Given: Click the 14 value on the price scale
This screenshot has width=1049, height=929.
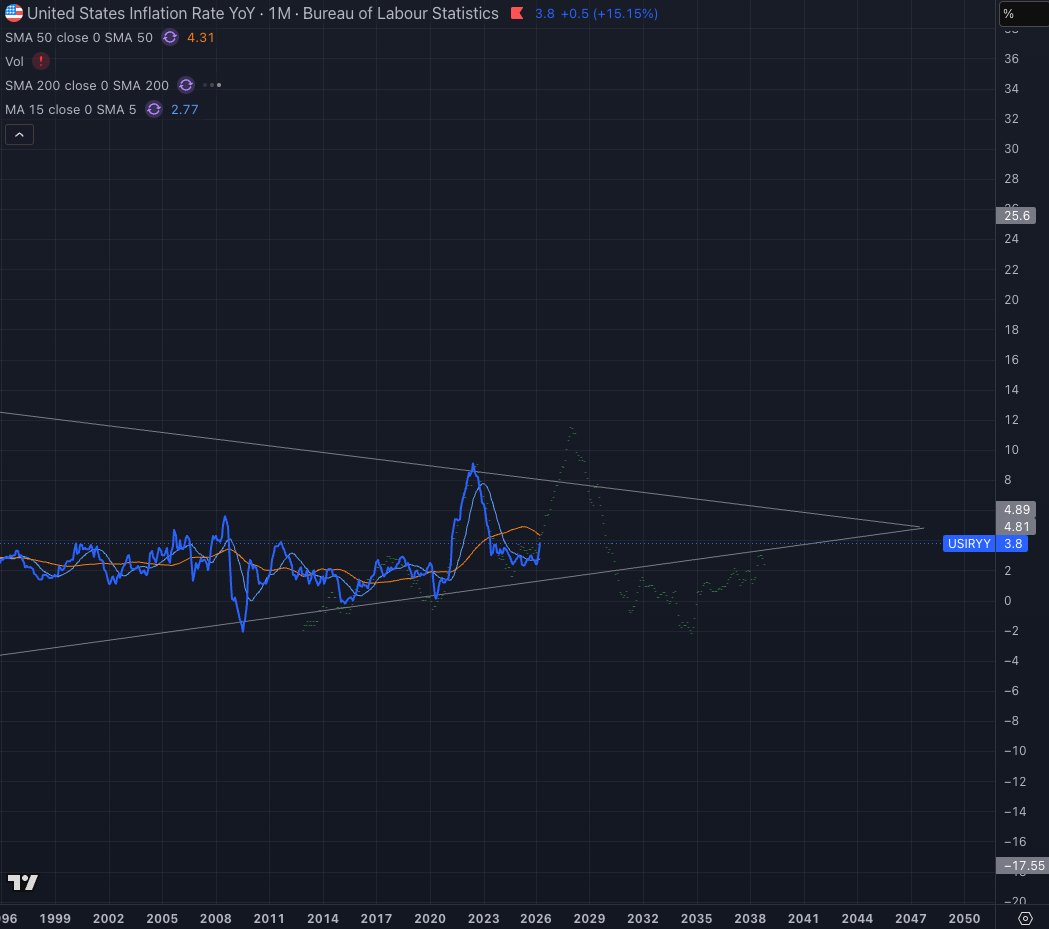Looking at the screenshot, I should (1011, 389).
